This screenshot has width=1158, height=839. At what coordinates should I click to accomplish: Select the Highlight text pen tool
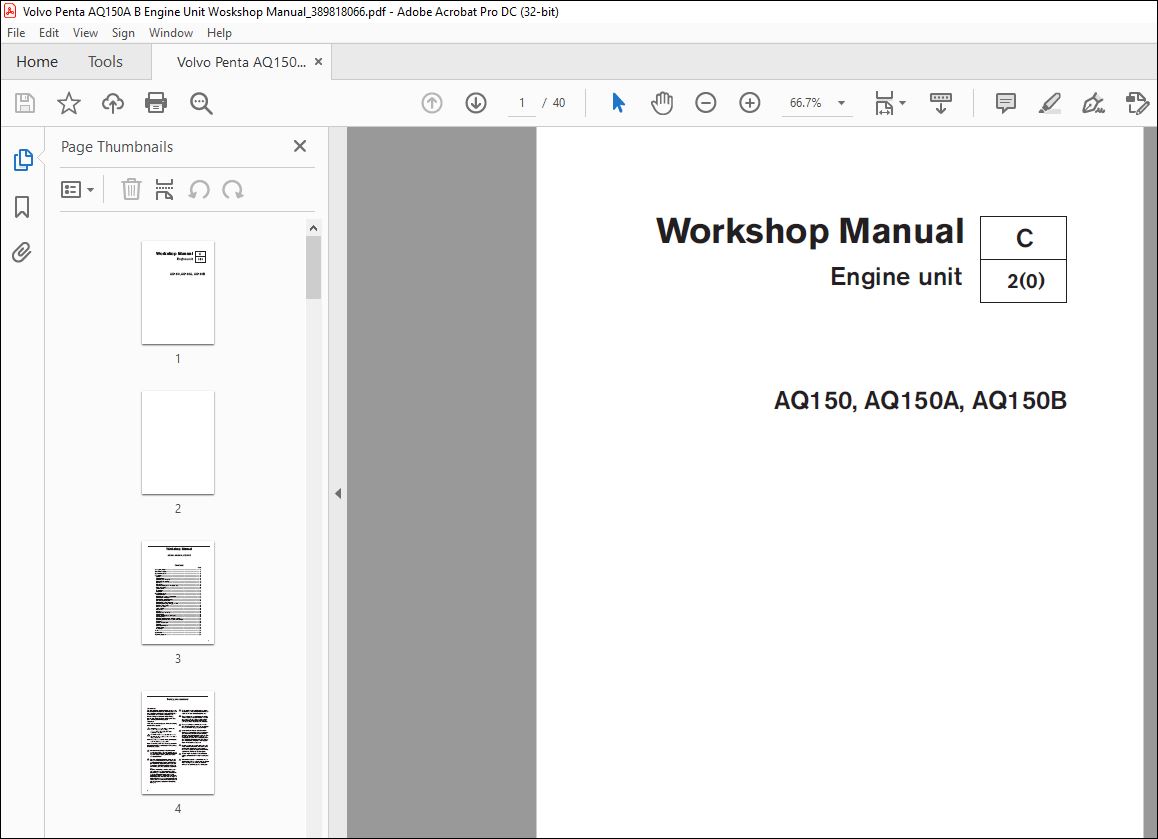click(1049, 103)
